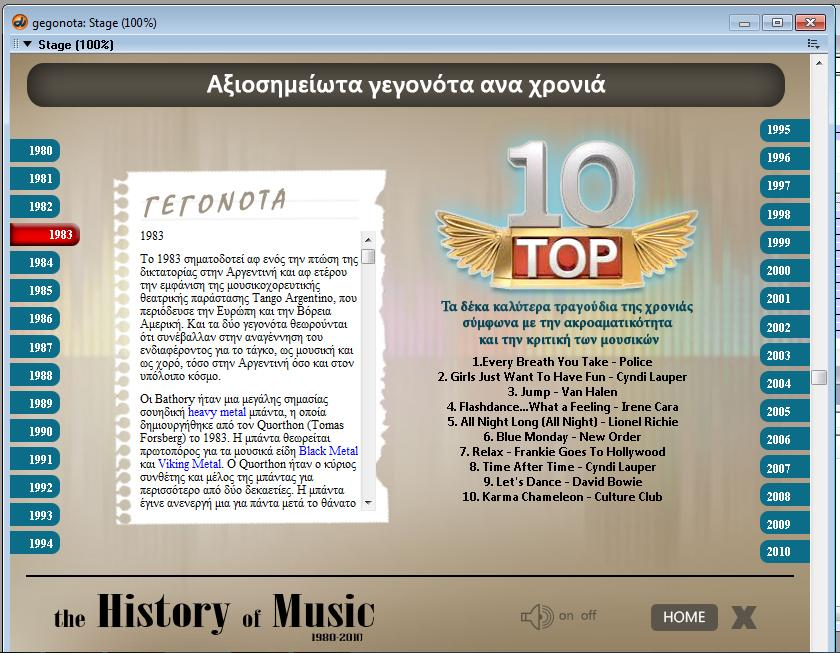Click song 'Every Breath You Take - Police'
Image resolution: width=840 pixels, height=653 pixels.
pos(562,362)
